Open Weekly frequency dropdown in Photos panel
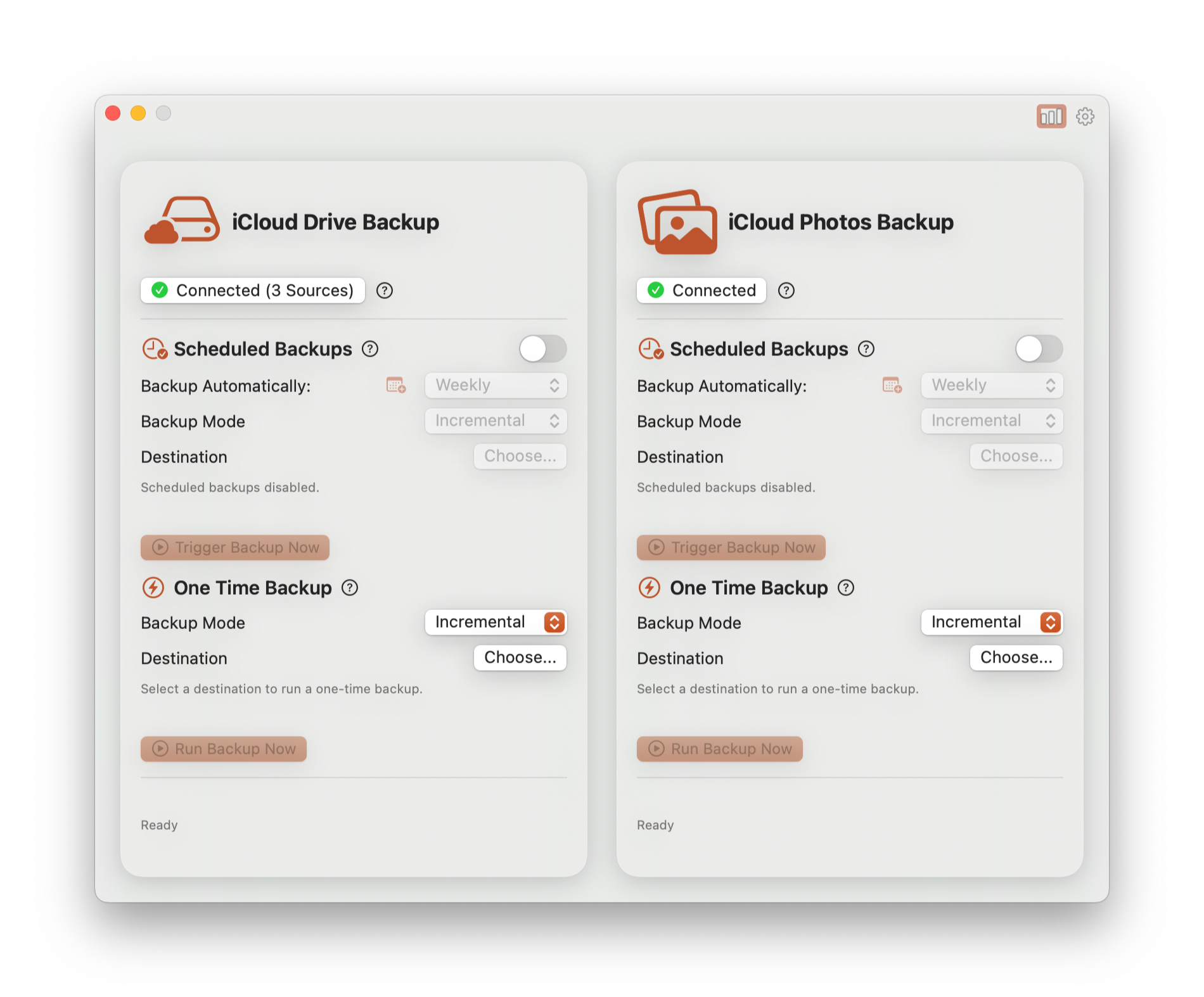Screen dimensions: 1204x997 tap(992, 385)
